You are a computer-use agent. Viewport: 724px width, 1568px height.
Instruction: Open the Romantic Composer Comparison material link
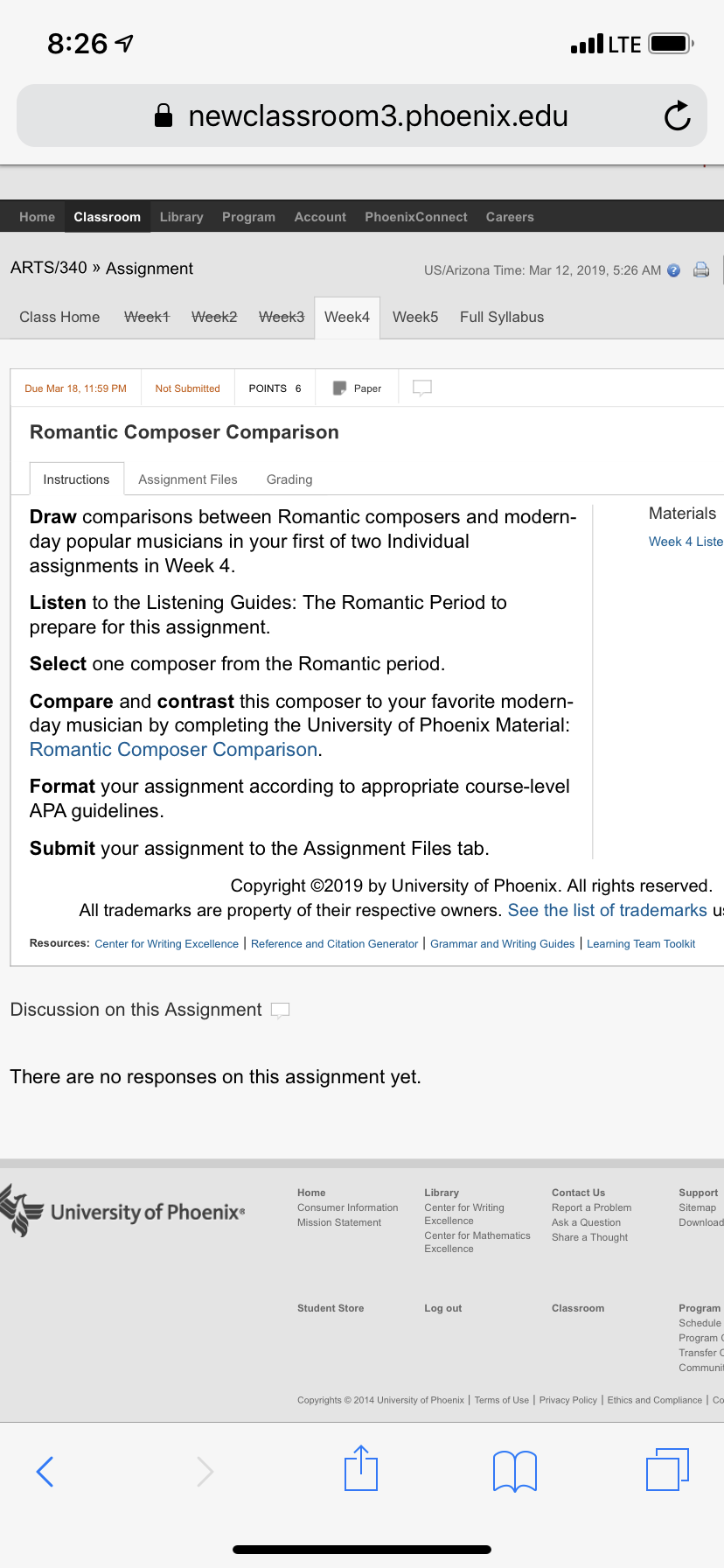click(x=173, y=750)
